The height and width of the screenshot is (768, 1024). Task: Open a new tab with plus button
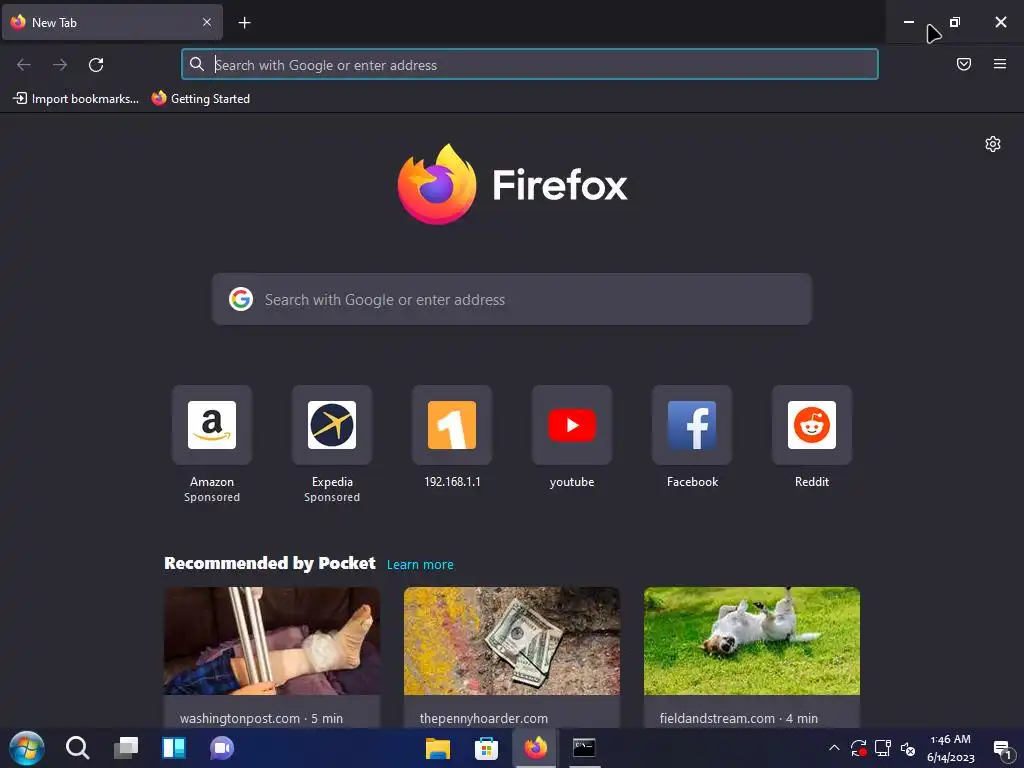point(244,23)
